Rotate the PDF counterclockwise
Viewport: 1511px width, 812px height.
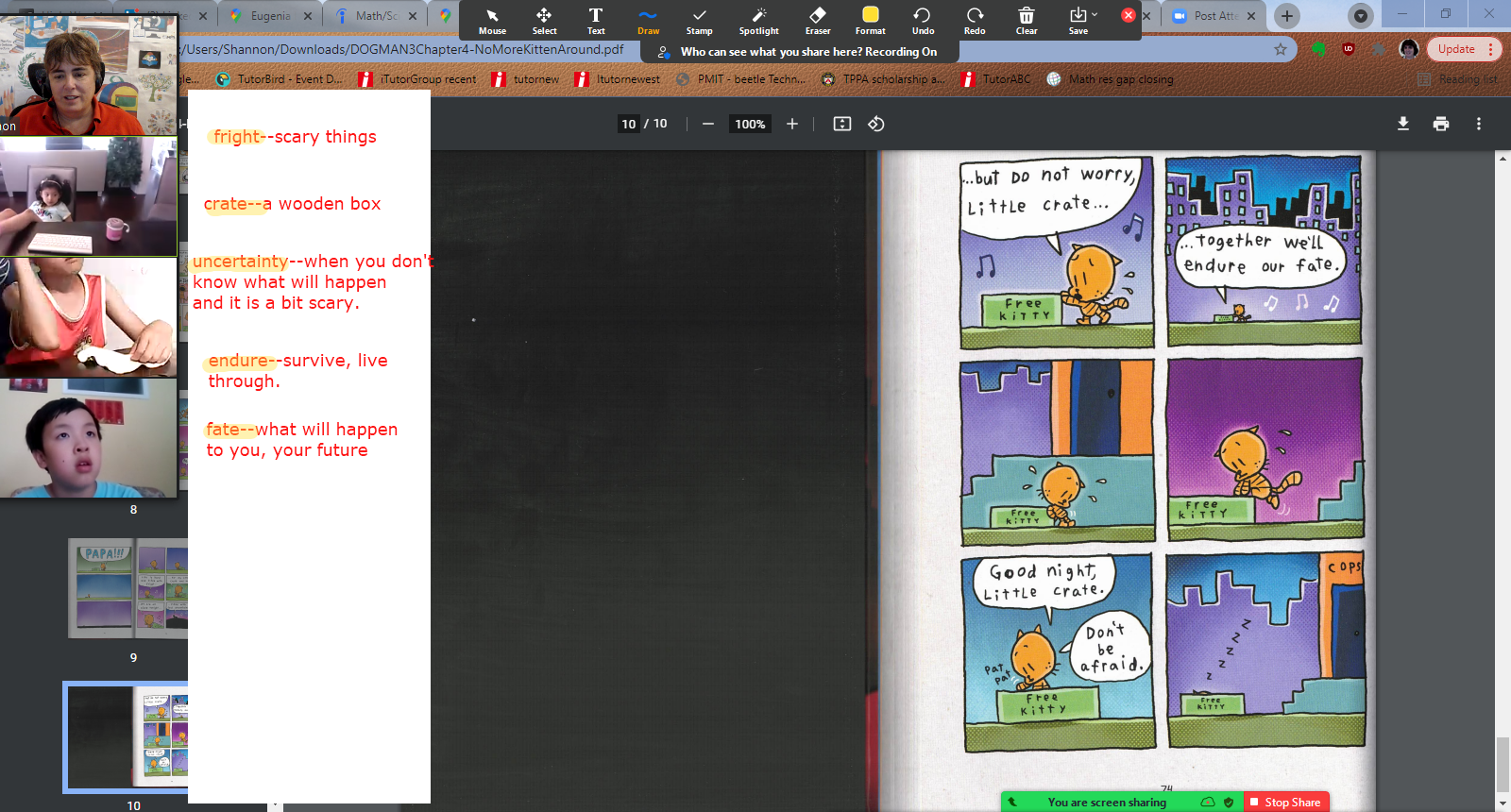(876, 124)
